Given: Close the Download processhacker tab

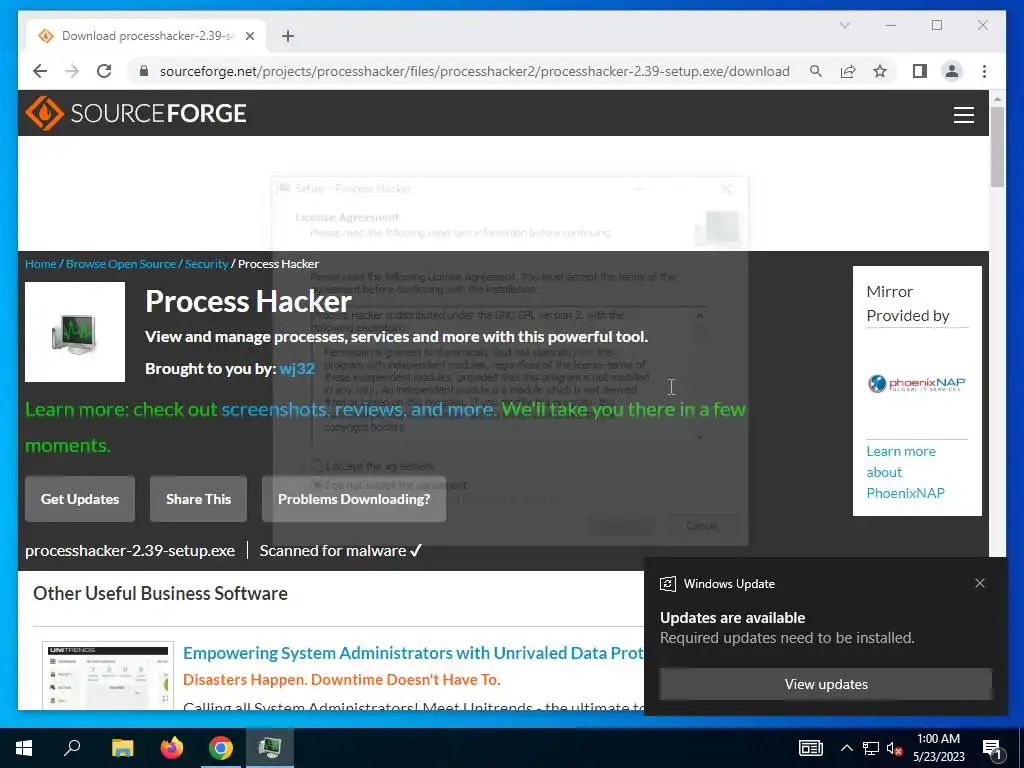Looking at the screenshot, I should pyautogui.click(x=249, y=36).
